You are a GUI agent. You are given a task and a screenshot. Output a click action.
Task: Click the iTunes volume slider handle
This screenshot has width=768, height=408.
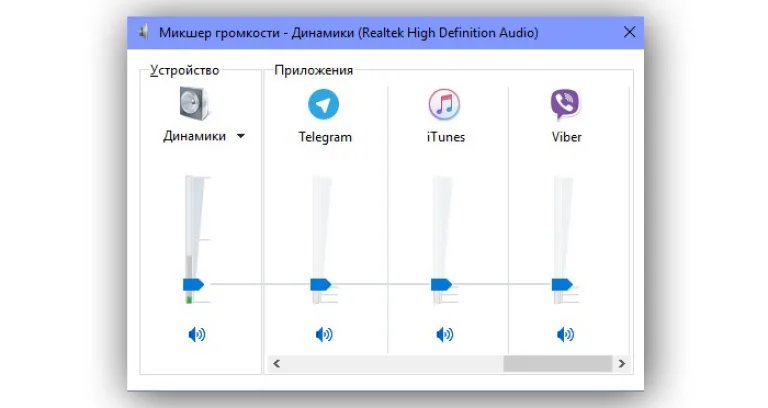[441, 285]
